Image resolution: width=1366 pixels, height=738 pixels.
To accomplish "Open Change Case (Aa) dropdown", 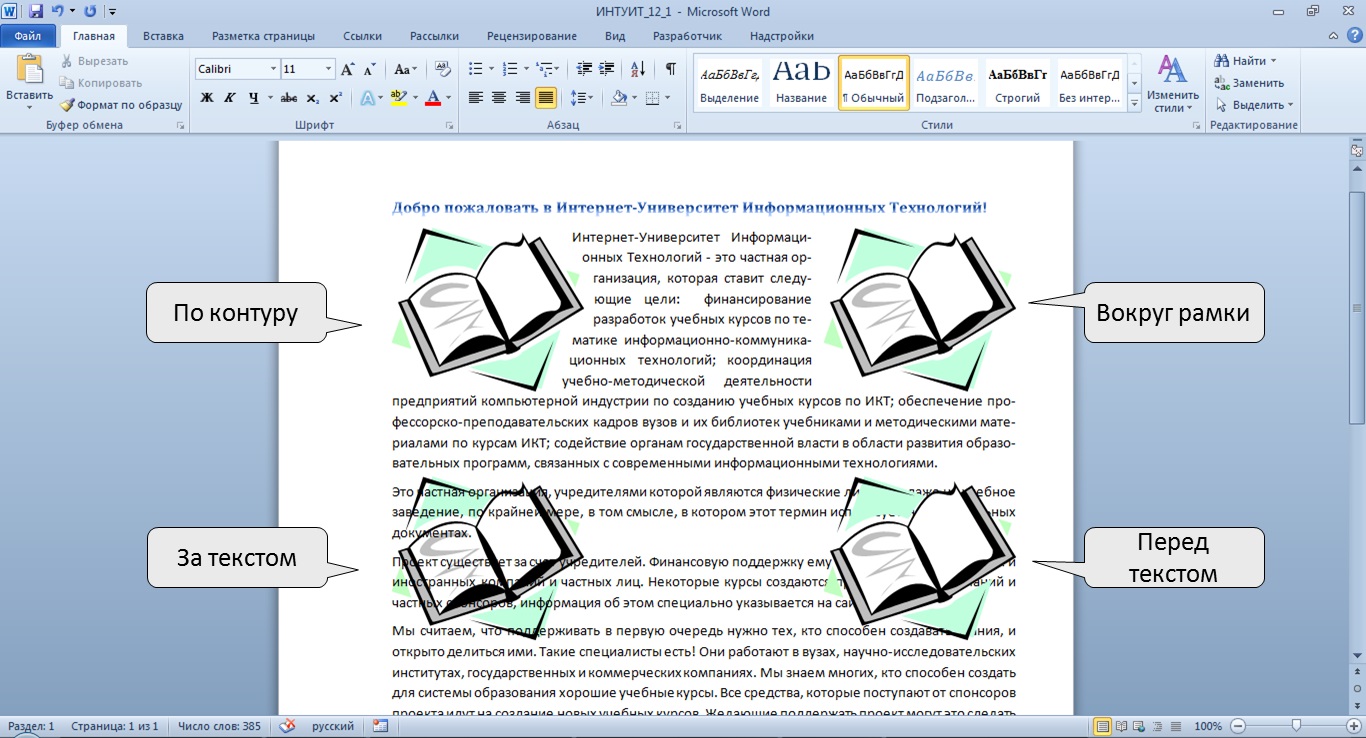I will [405, 69].
